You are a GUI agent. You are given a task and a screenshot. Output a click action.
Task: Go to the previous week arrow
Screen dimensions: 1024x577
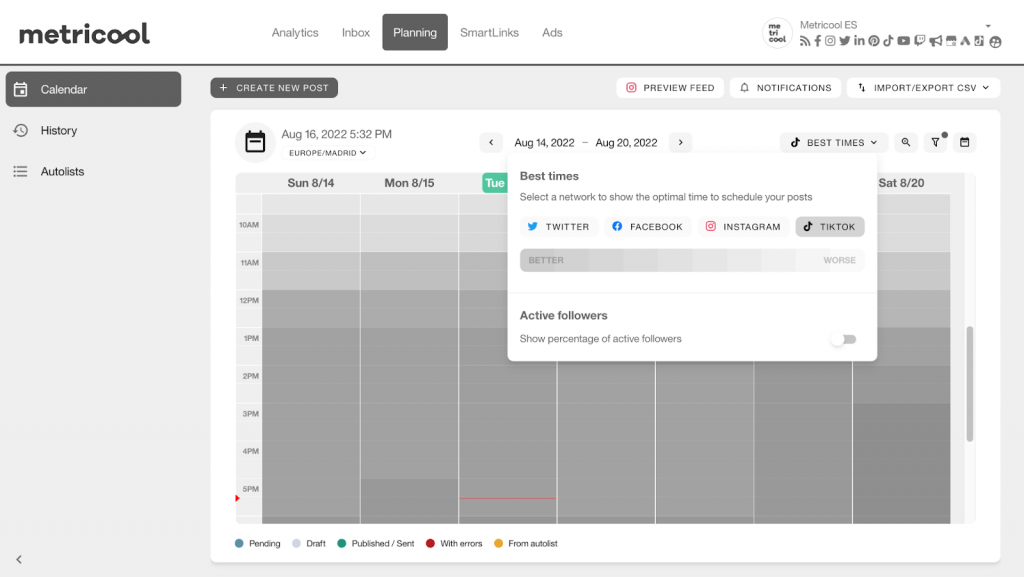[x=491, y=142]
